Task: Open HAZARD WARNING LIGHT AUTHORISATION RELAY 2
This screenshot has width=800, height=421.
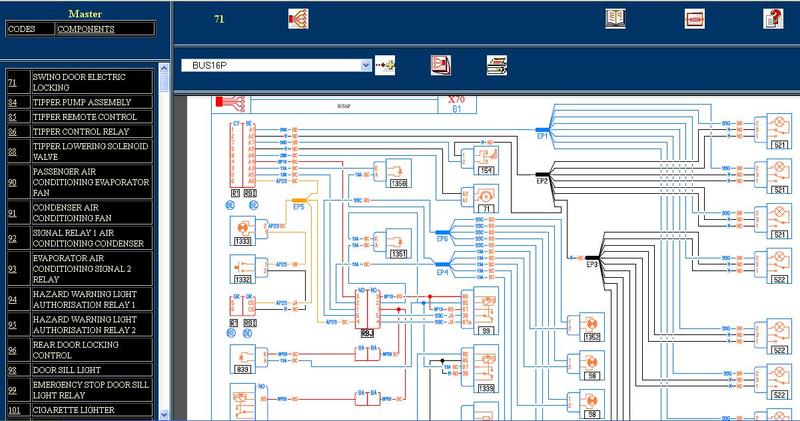Action: pyautogui.click(x=91, y=325)
